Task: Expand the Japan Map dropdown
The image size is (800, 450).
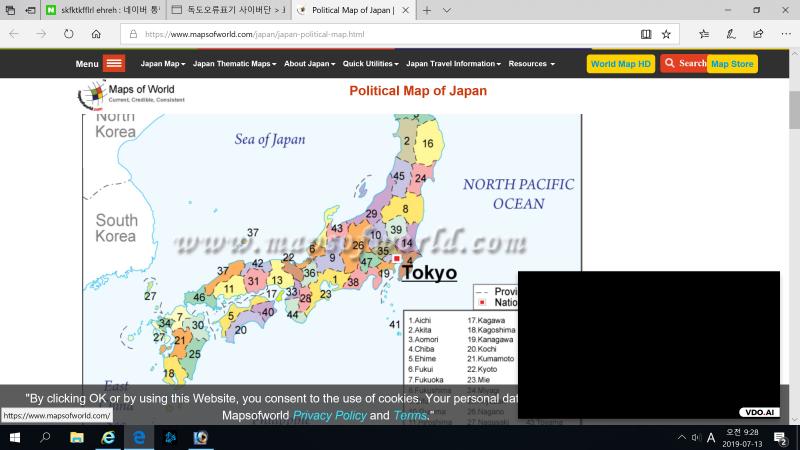Action: point(163,64)
